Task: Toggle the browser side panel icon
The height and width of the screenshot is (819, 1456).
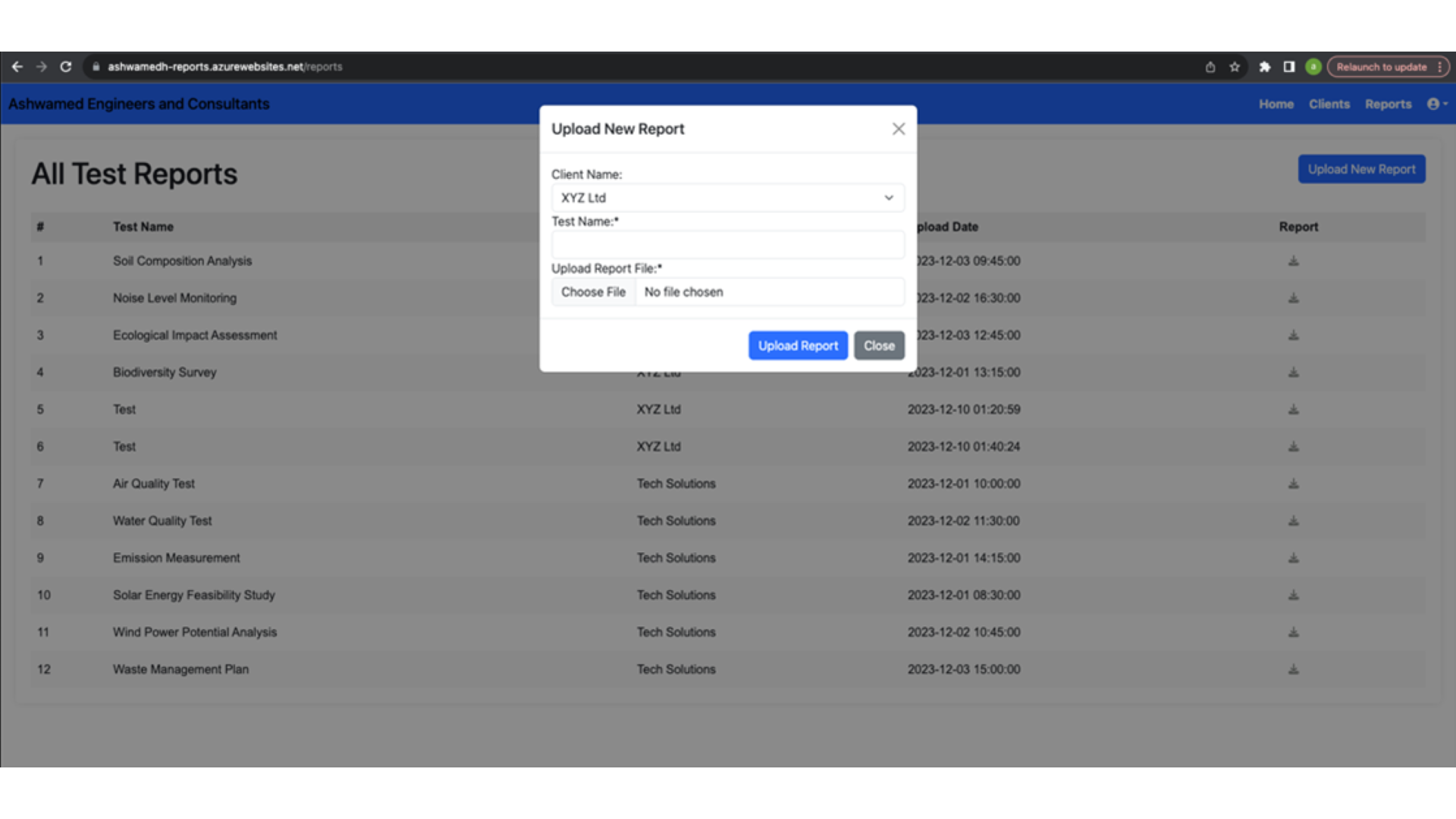Action: pyautogui.click(x=1288, y=67)
